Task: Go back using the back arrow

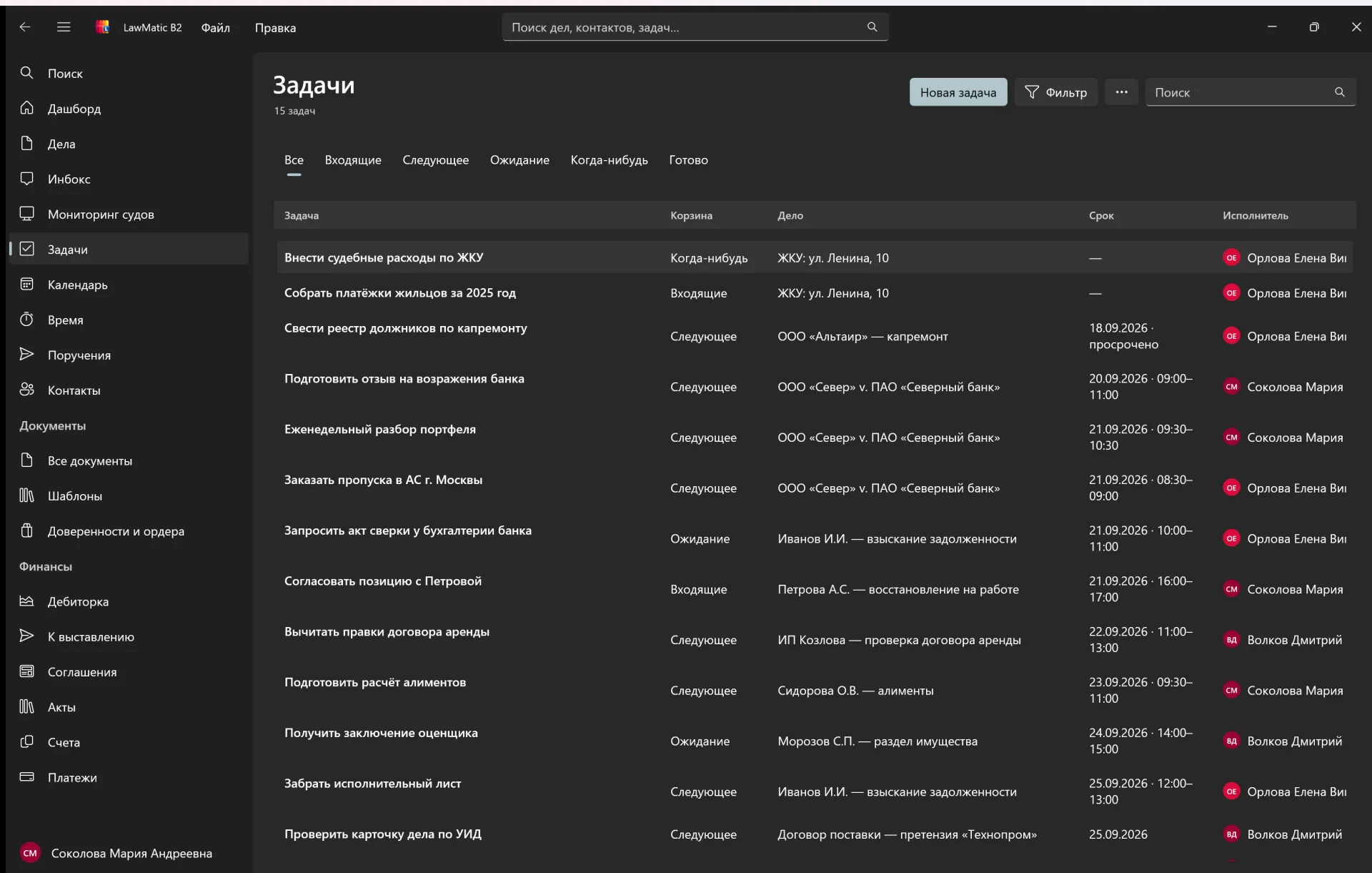Action: pos(25,27)
